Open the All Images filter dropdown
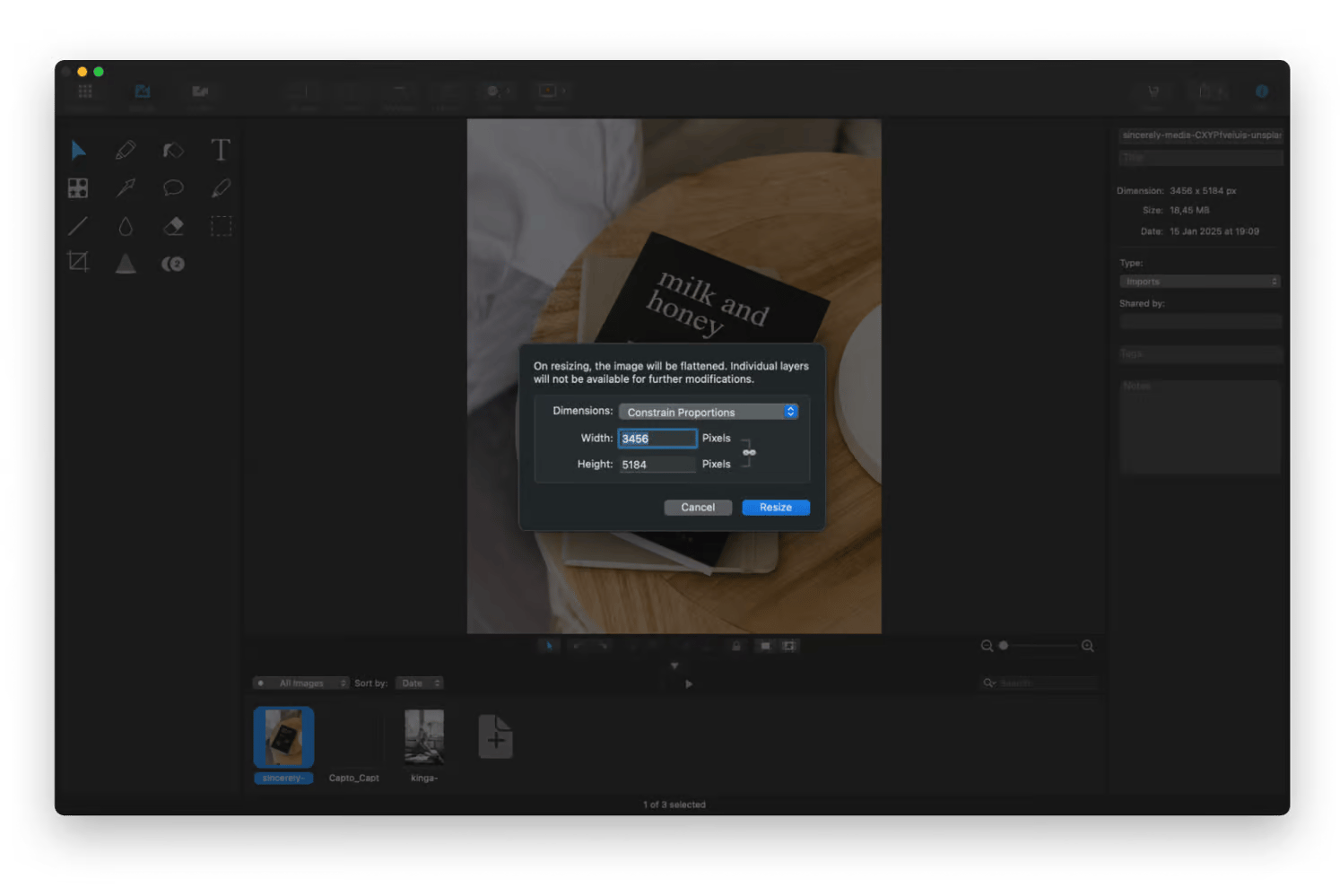This screenshot has width=1340, height=896. click(x=301, y=683)
